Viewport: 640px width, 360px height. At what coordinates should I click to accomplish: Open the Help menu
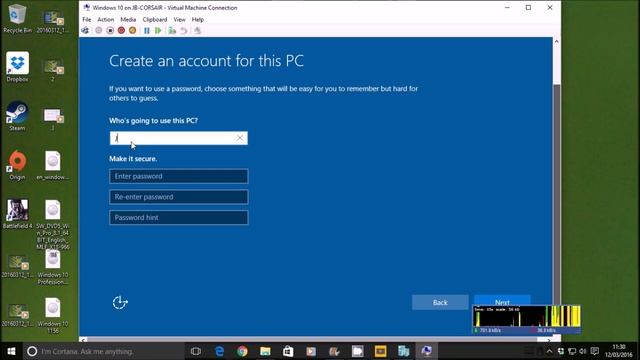[198, 19]
